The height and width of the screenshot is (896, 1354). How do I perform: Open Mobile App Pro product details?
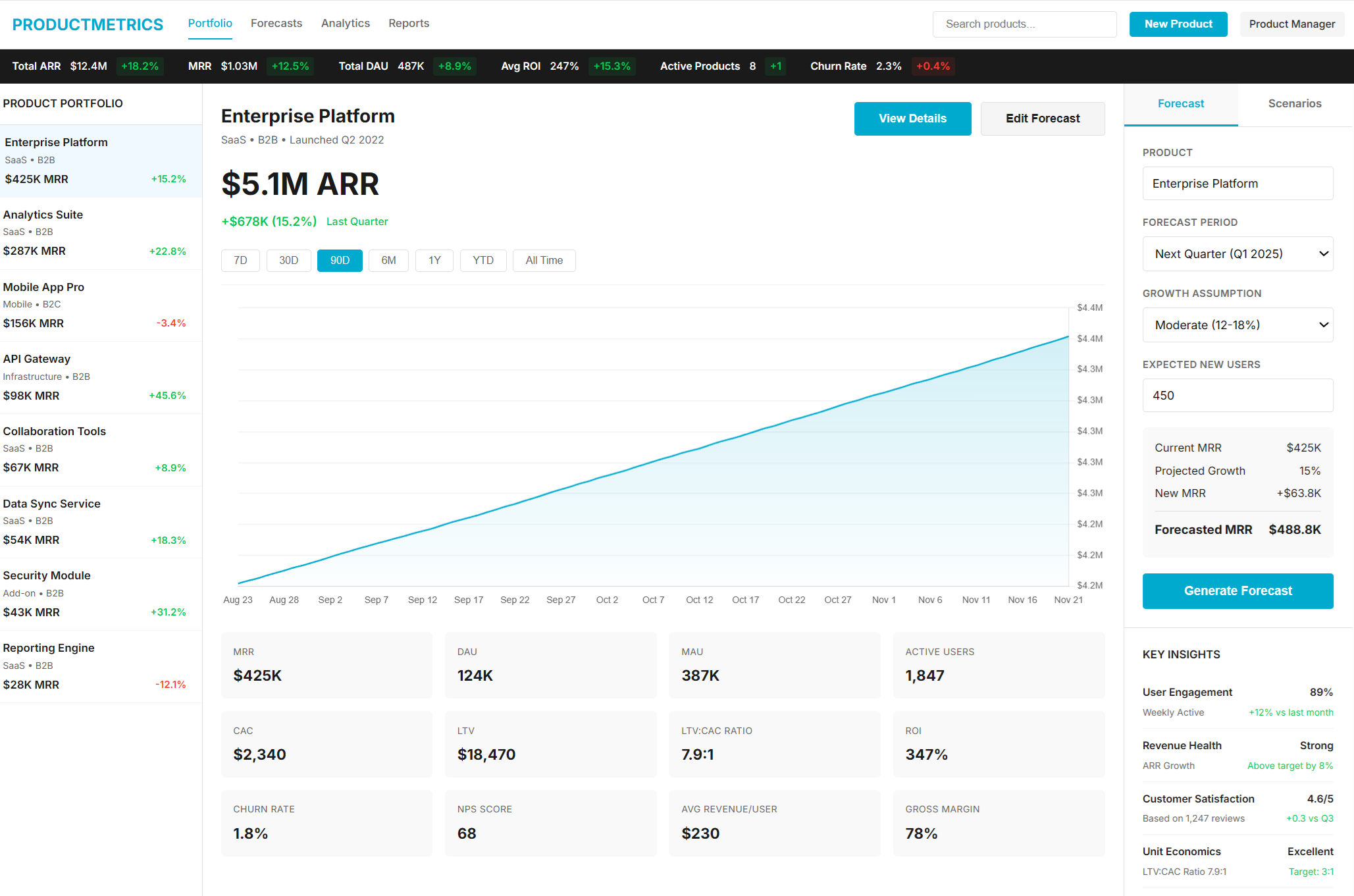100,305
